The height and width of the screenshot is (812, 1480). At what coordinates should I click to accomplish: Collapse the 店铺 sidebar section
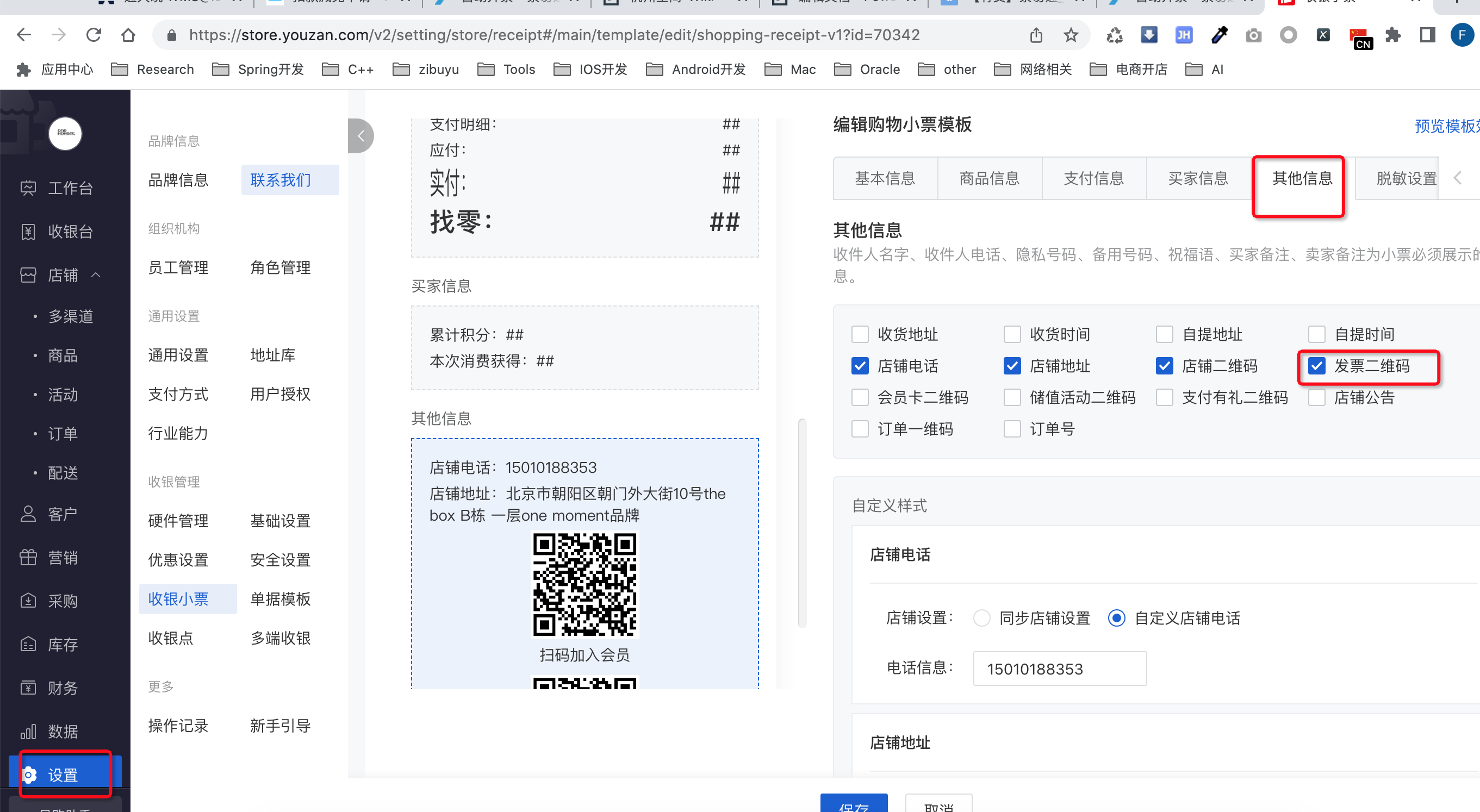(96, 275)
